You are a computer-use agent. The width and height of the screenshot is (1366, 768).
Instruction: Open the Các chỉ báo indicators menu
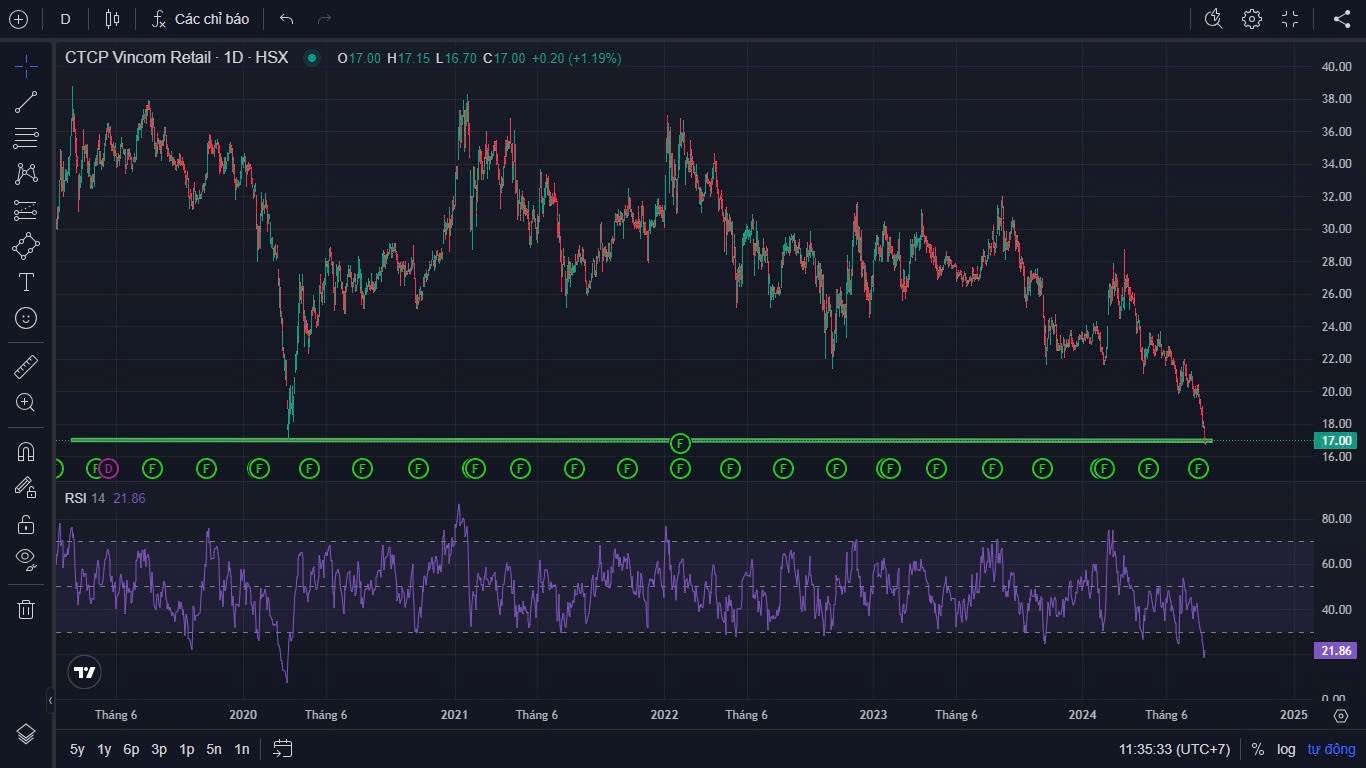coord(200,19)
